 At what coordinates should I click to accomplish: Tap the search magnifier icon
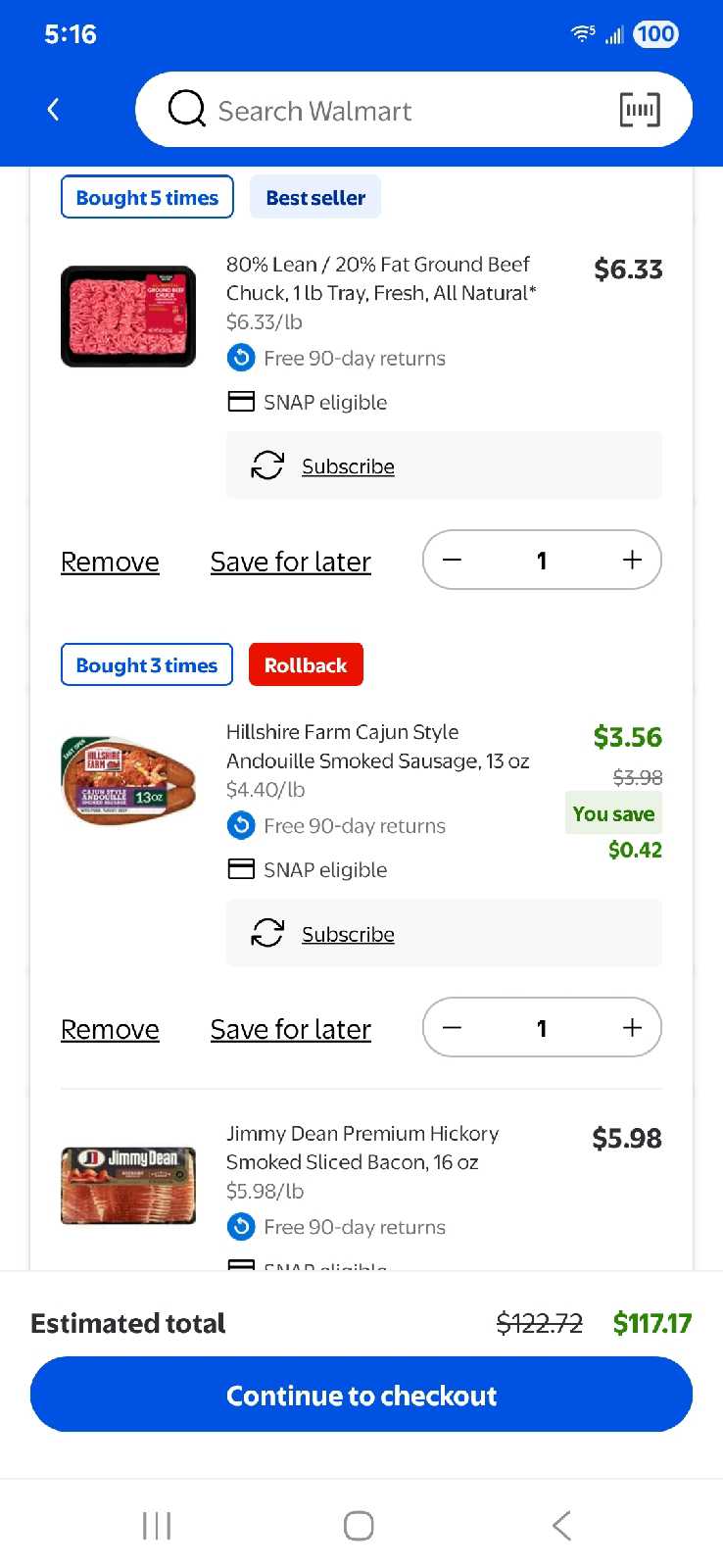(x=186, y=110)
